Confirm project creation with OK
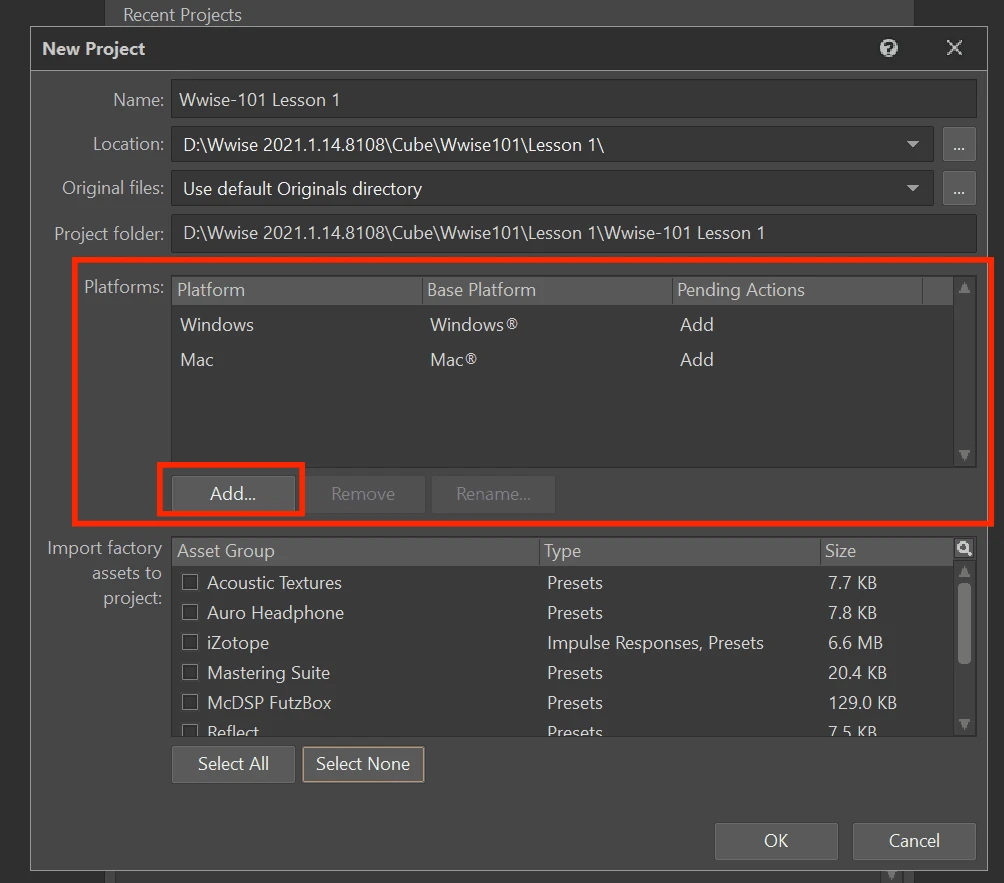 click(776, 841)
